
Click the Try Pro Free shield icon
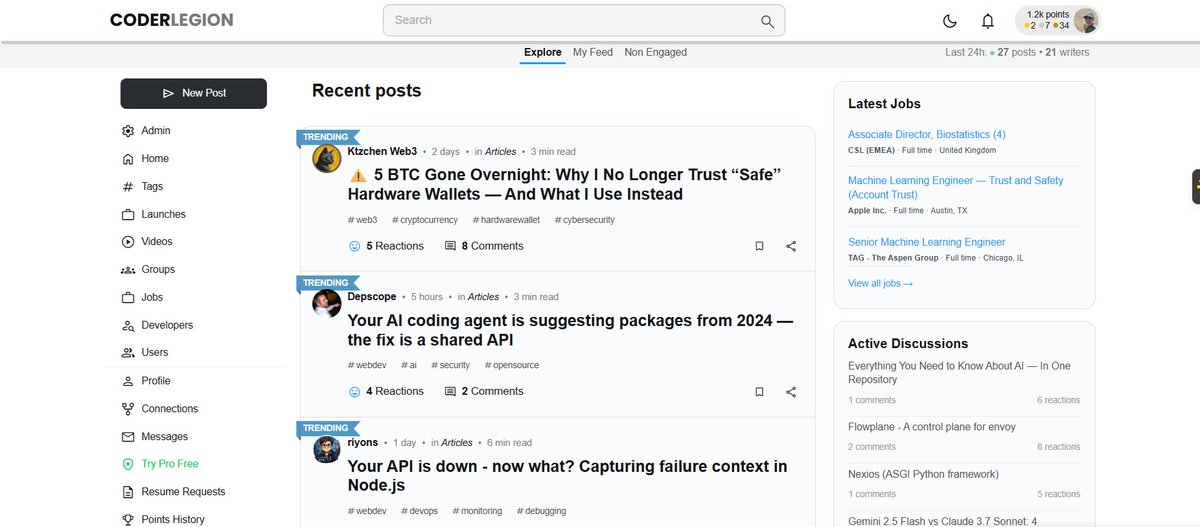pos(128,464)
